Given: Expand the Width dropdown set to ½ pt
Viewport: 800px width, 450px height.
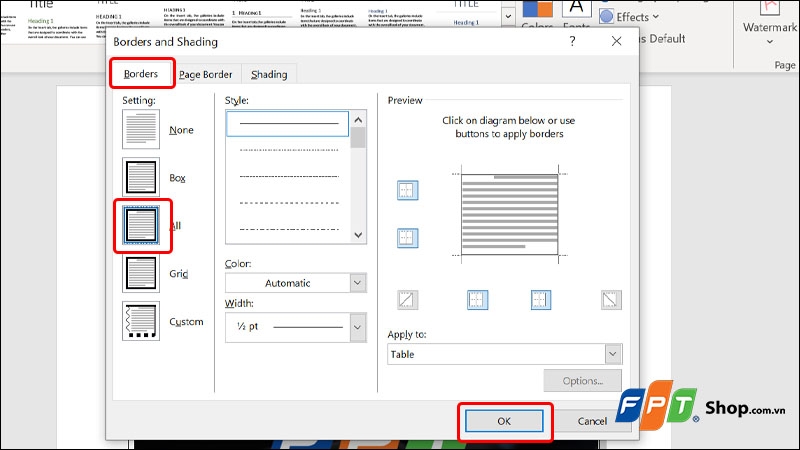Looking at the screenshot, I should [296, 326].
